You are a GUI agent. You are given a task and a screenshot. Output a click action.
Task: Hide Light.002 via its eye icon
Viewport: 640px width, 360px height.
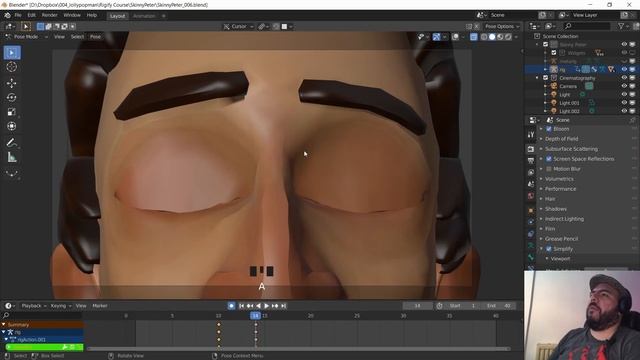pos(624,111)
